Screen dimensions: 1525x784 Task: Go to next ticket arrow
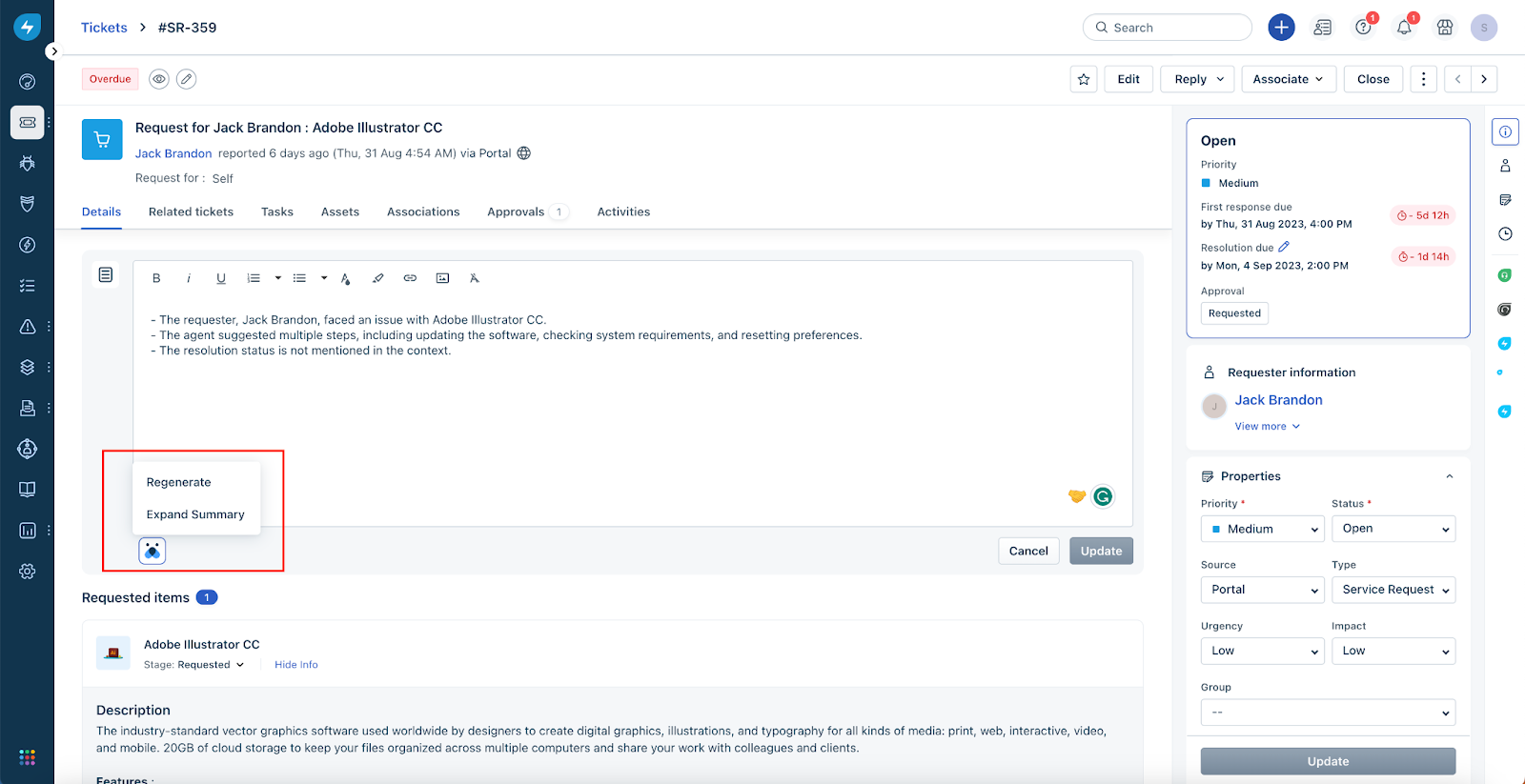tap(1484, 79)
